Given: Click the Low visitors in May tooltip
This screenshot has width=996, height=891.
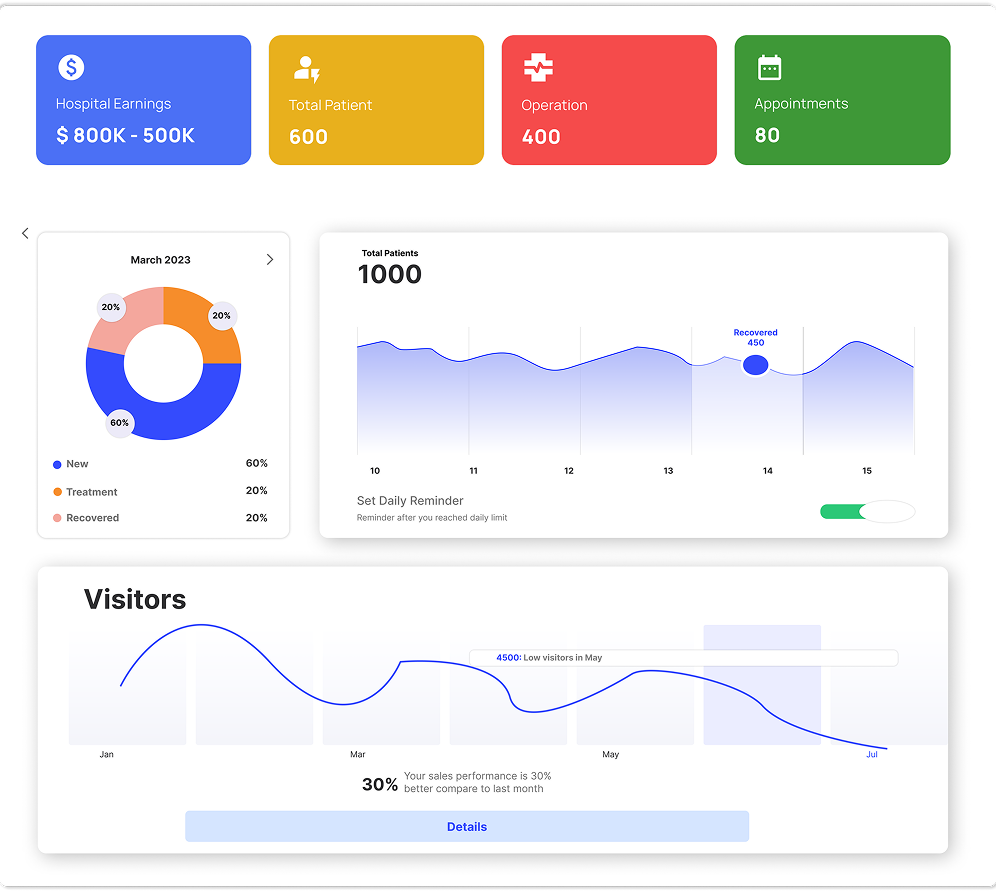Looking at the screenshot, I should tap(683, 657).
